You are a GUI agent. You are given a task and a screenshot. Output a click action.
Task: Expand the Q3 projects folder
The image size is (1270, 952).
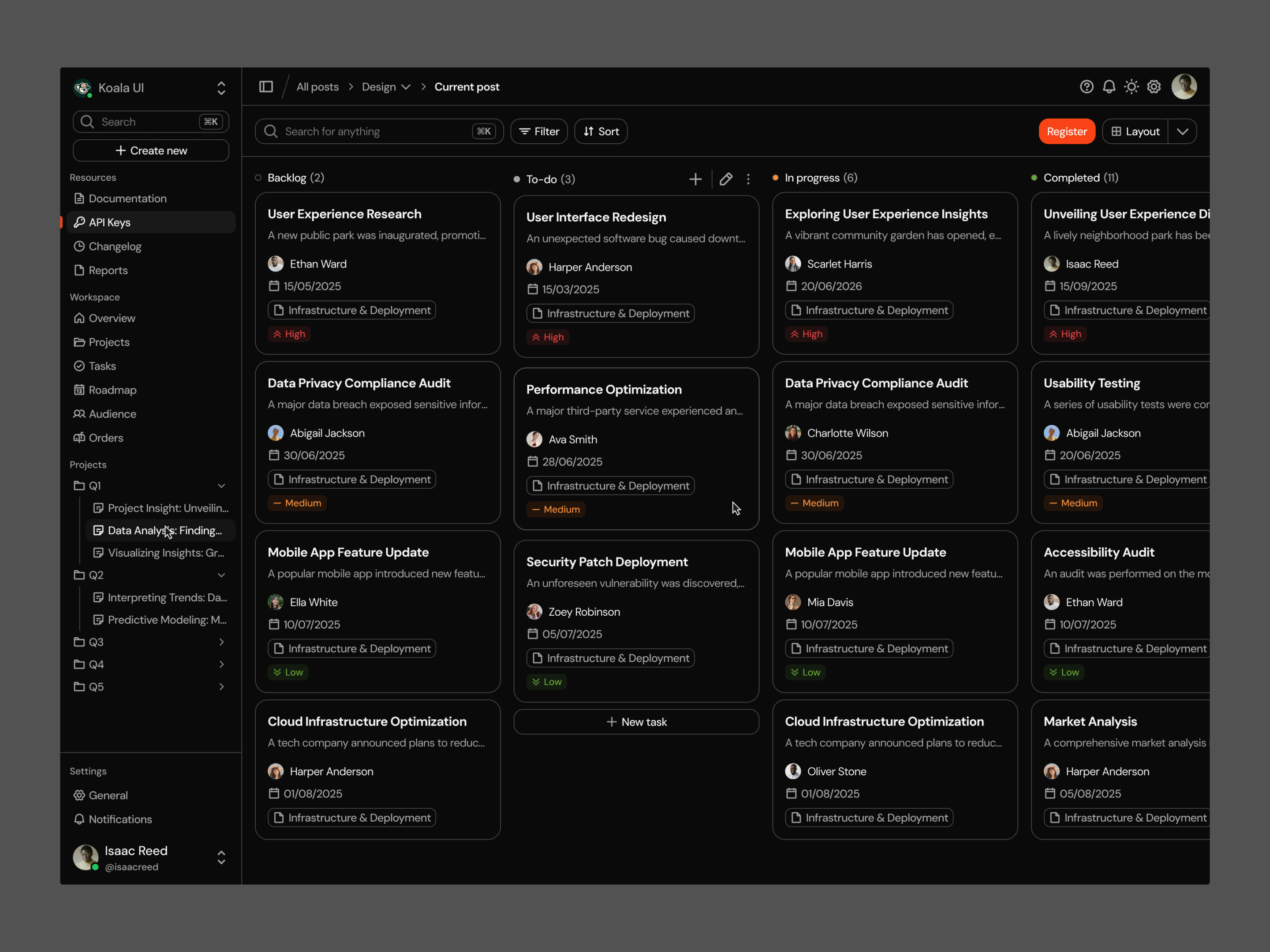pyautogui.click(x=221, y=642)
